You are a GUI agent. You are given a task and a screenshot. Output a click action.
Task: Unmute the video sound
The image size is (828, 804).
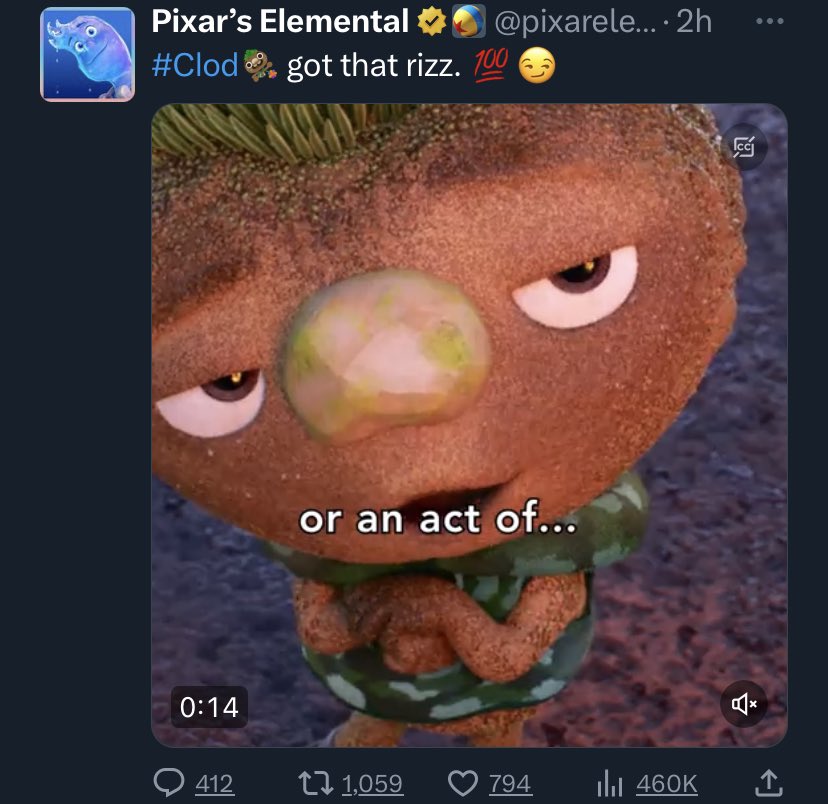pyautogui.click(x=744, y=704)
